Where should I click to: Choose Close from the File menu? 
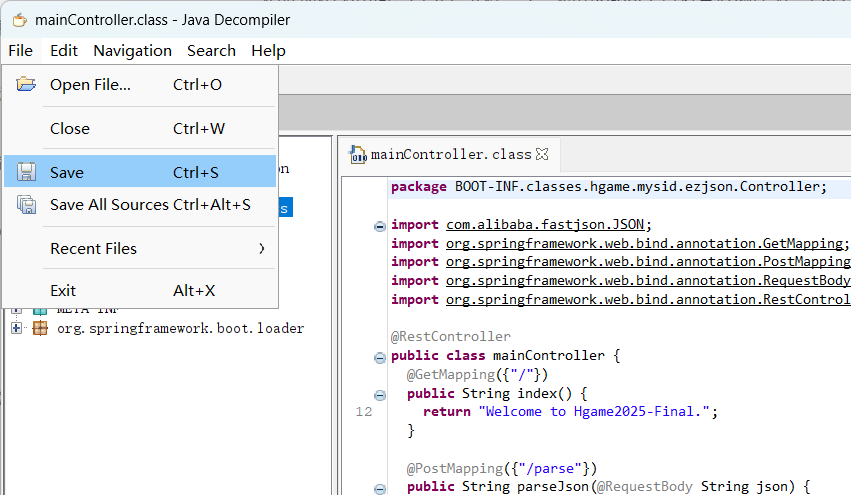[140, 129]
